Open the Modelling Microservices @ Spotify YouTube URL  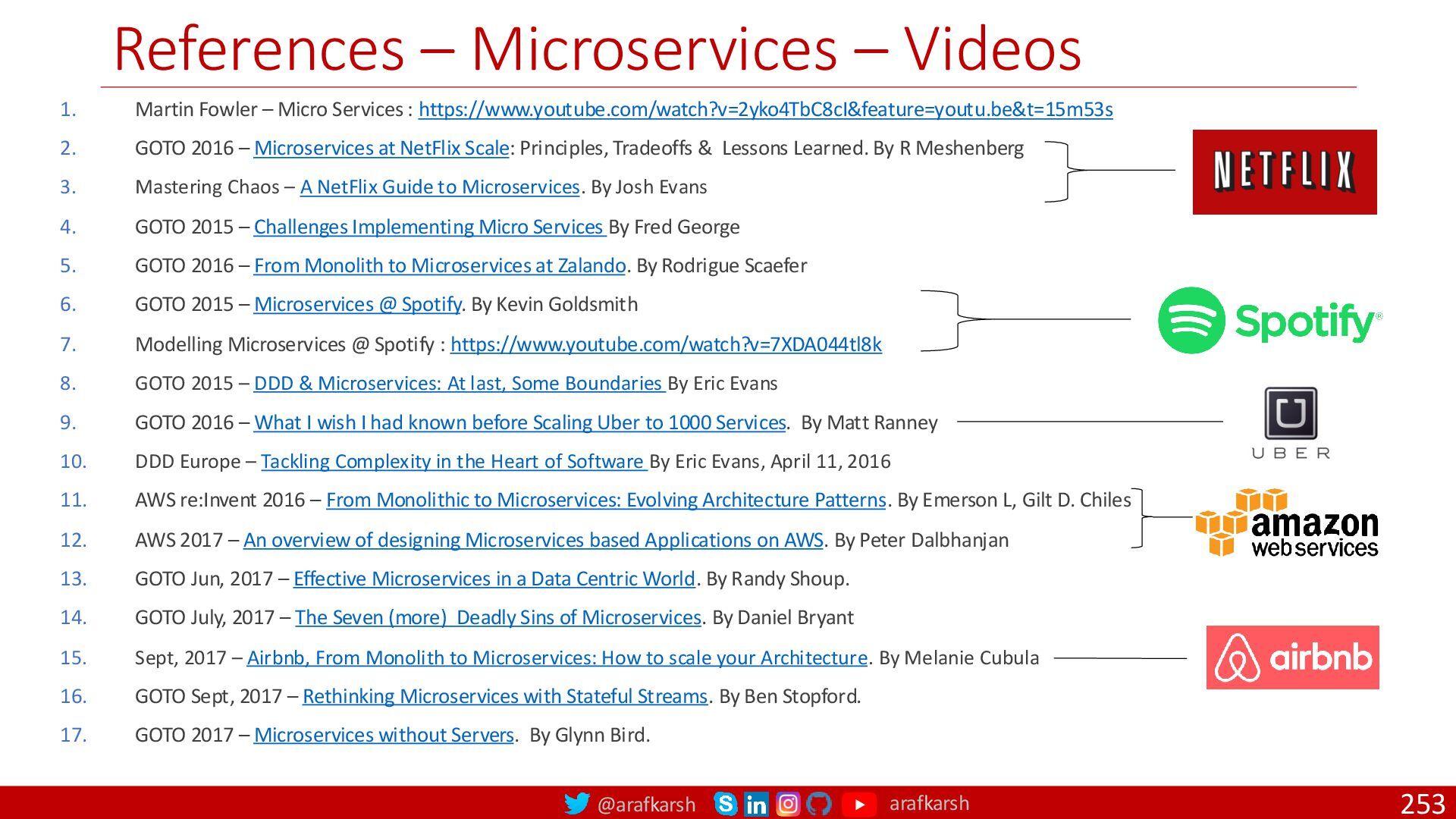click(x=666, y=344)
